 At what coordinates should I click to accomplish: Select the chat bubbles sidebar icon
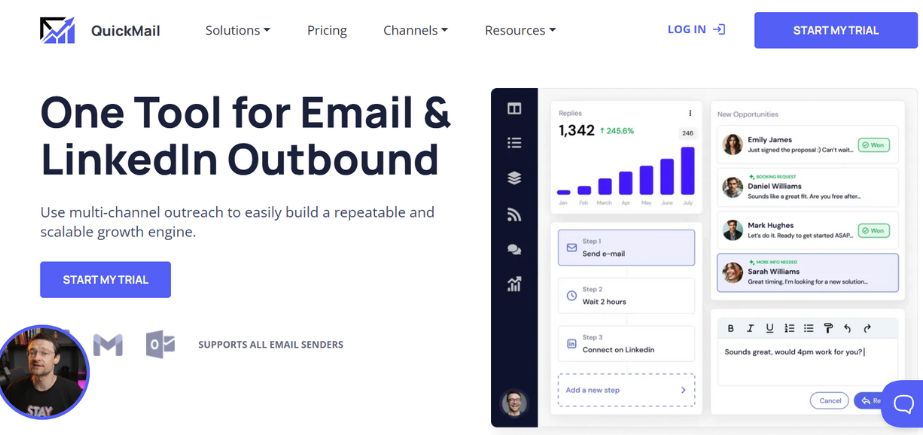[514, 250]
